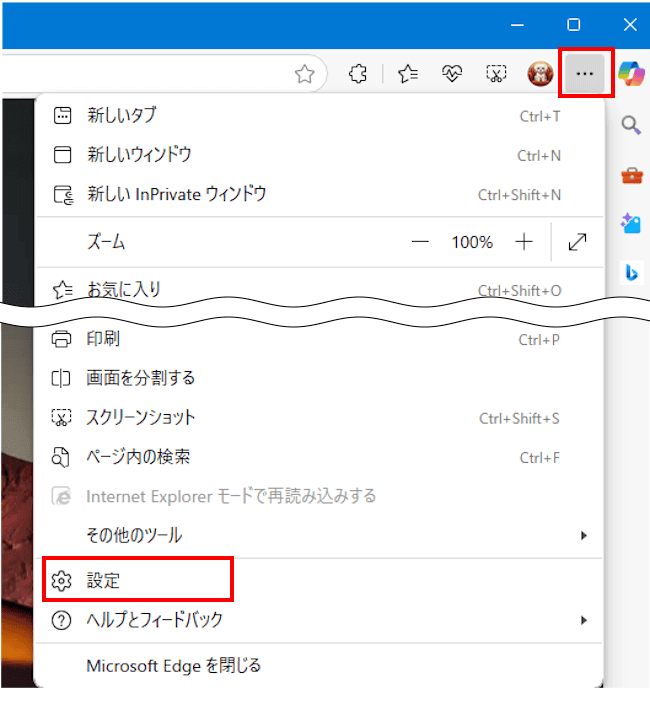Maximize the Edge window

(x=574, y=25)
